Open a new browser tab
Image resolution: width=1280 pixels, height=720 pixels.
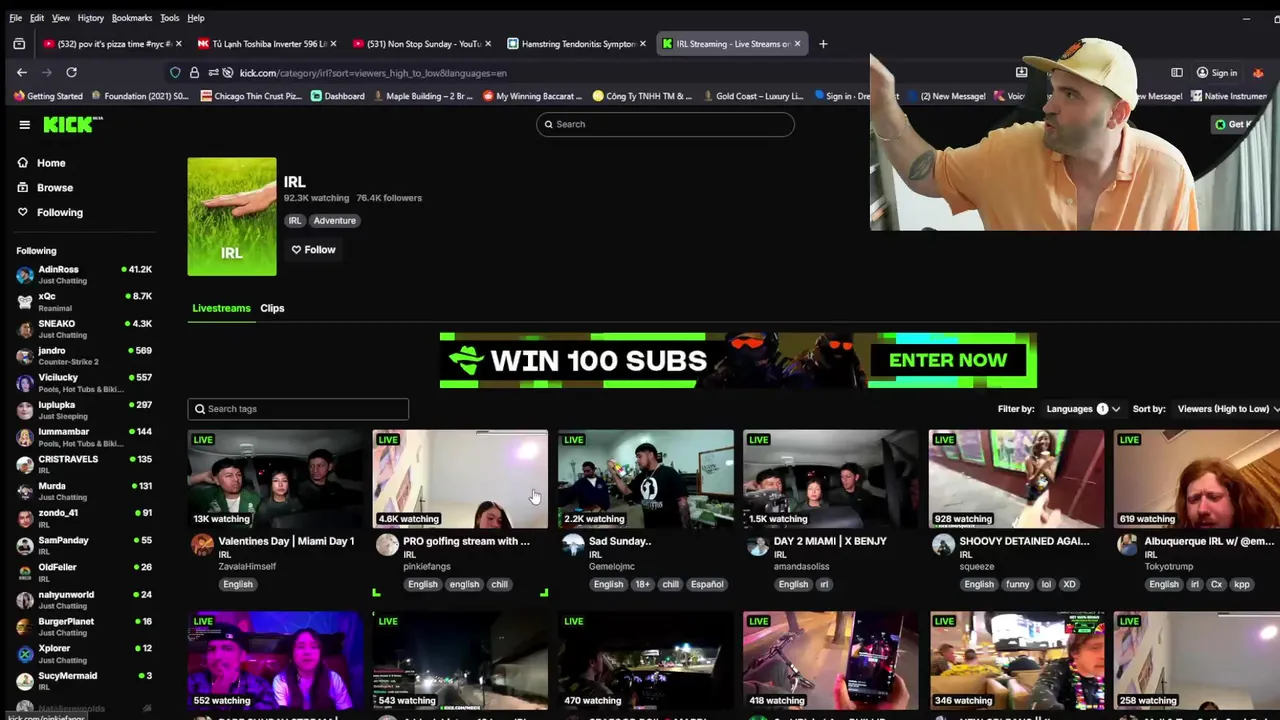click(x=823, y=44)
